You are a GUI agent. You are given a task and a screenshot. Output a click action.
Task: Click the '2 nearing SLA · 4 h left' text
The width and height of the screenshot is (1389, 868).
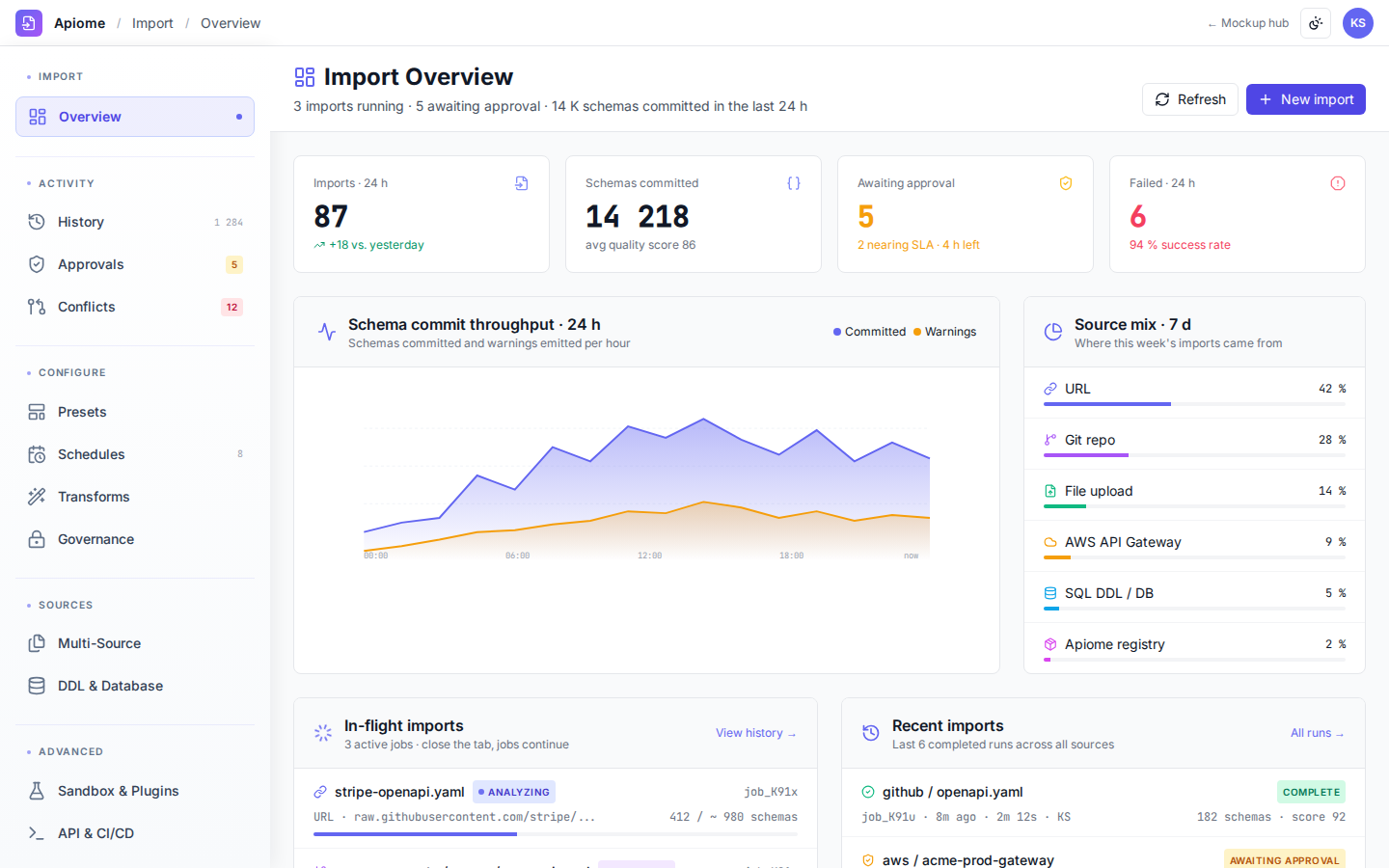click(918, 245)
